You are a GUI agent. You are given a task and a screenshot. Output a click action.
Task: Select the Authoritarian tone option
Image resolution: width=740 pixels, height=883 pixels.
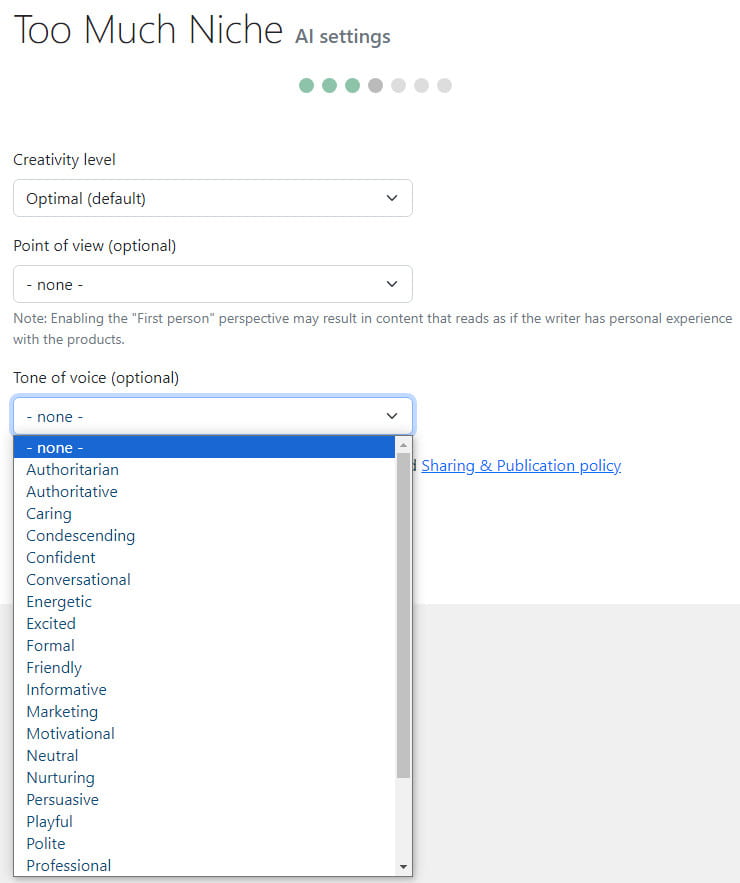[x=204, y=470]
